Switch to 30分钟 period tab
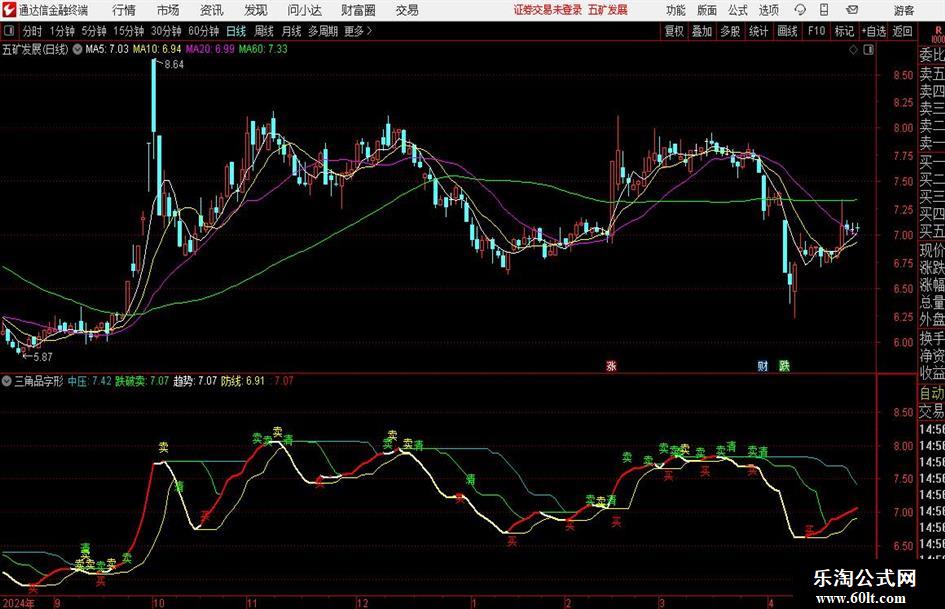Image resolution: width=945 pixels, height=609 pixels. (166, 31)
